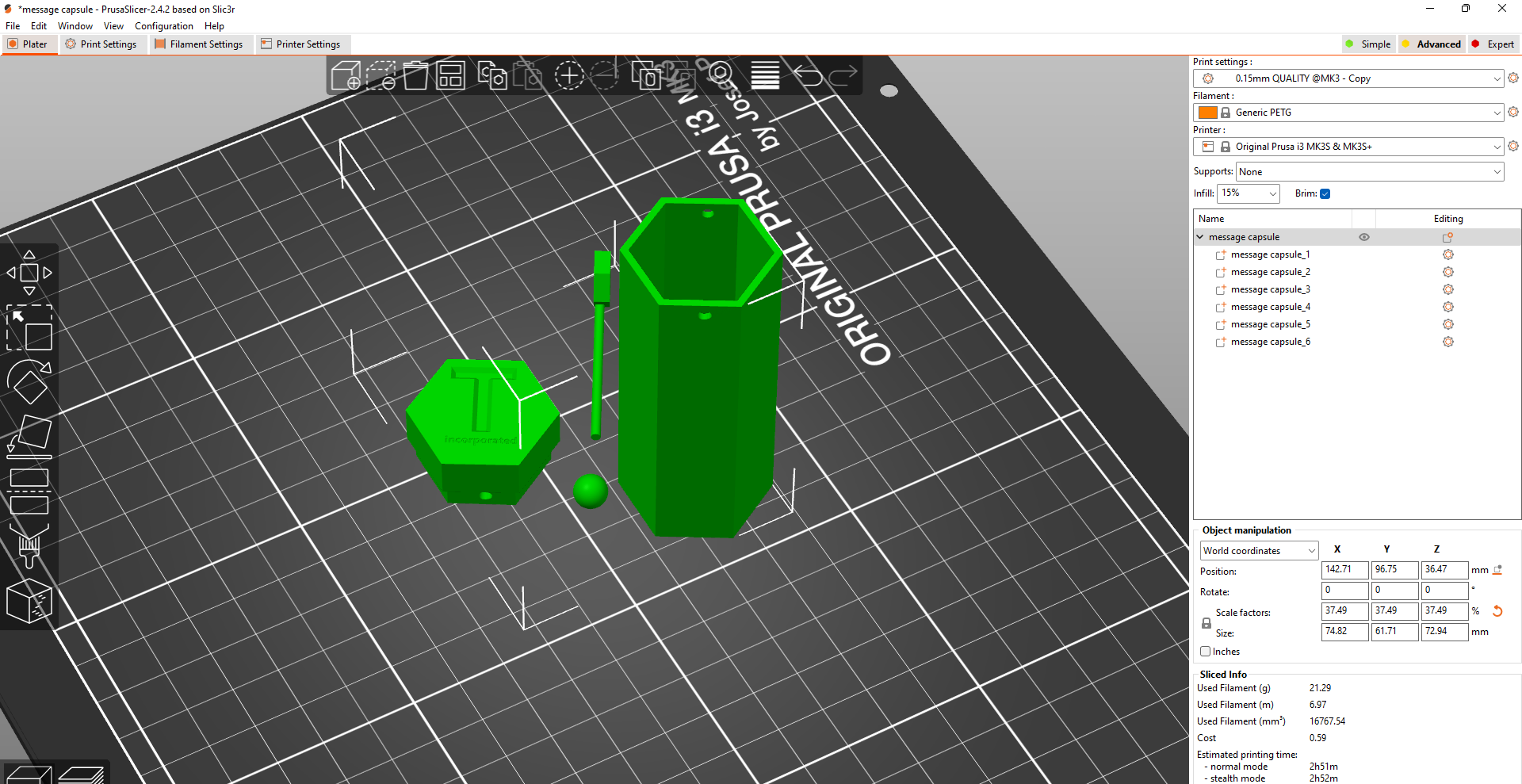Open filament settings gear next to Generic PETG
This screenshot has width=1522, height=784.
[x=1513, y=112]
